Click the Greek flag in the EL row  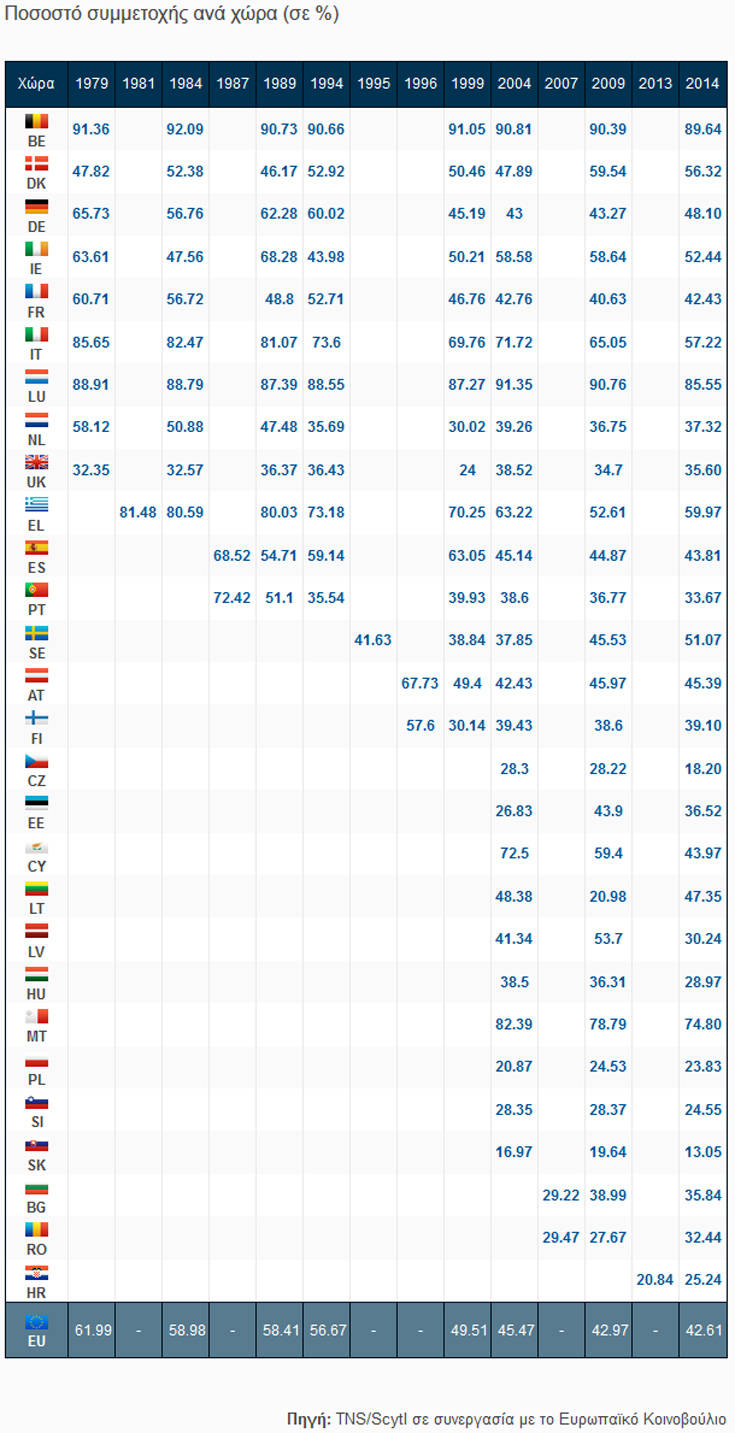pos(36,504)
